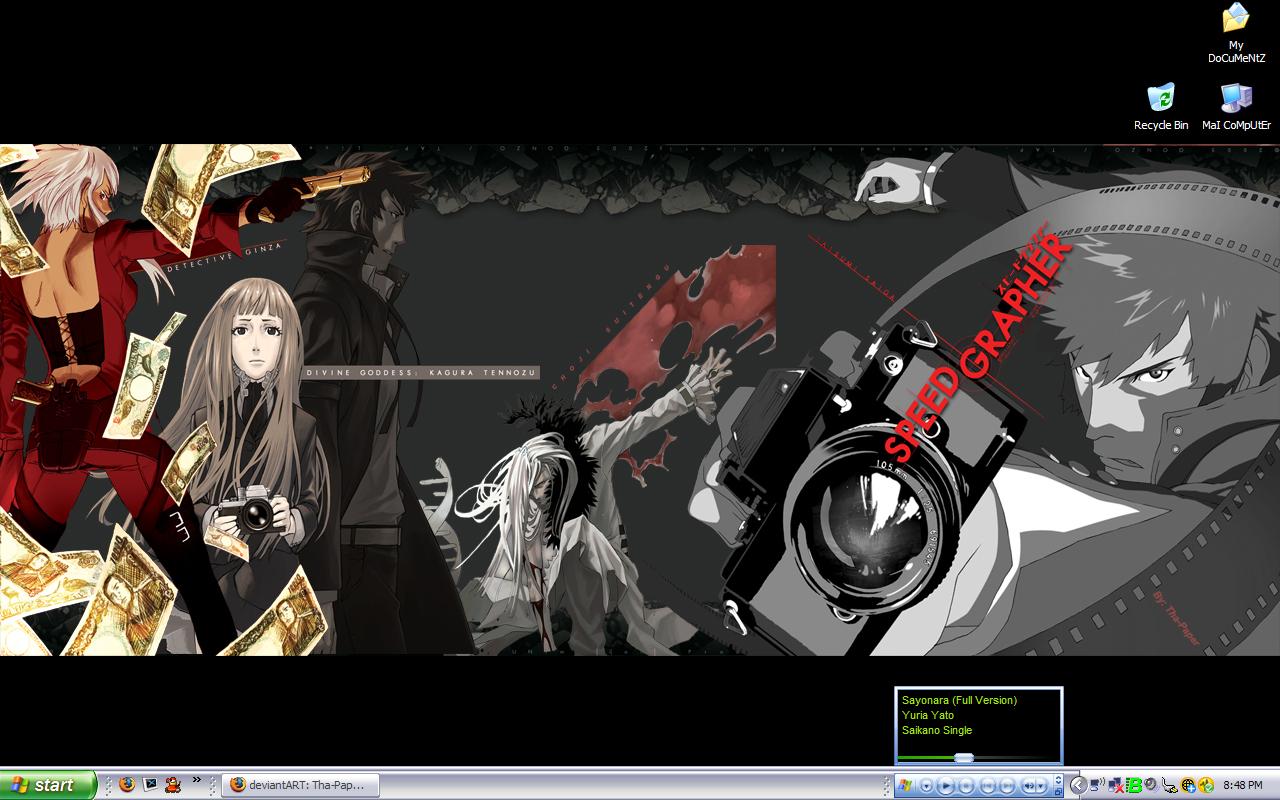This screenshot has width=1280, height=800.
Task: Skip to next track in Media Player toolbar
Action: click(1008, 786)
